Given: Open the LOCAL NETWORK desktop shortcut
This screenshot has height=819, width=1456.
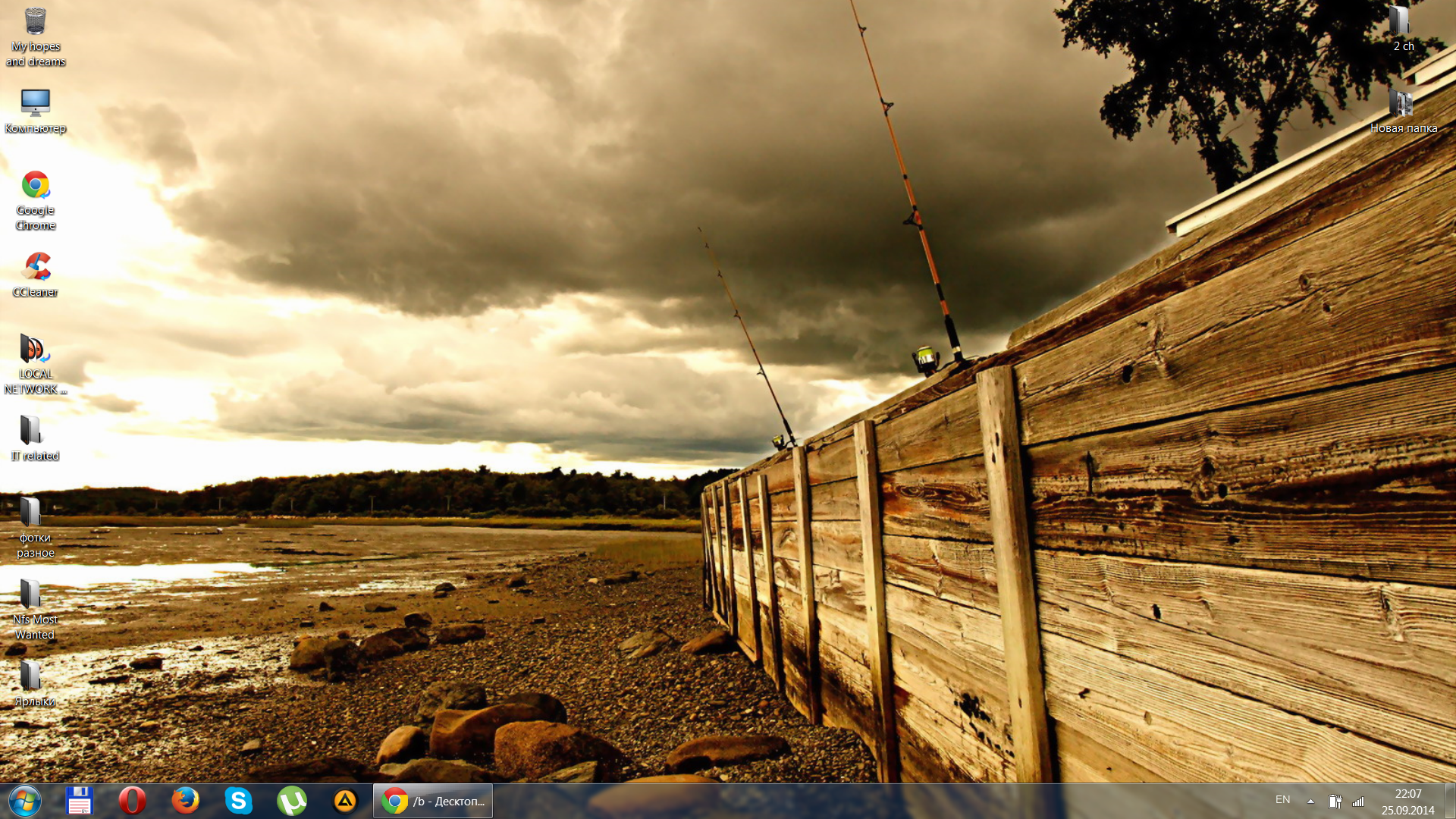Looking at the screenshot, I should click(35, 350).
